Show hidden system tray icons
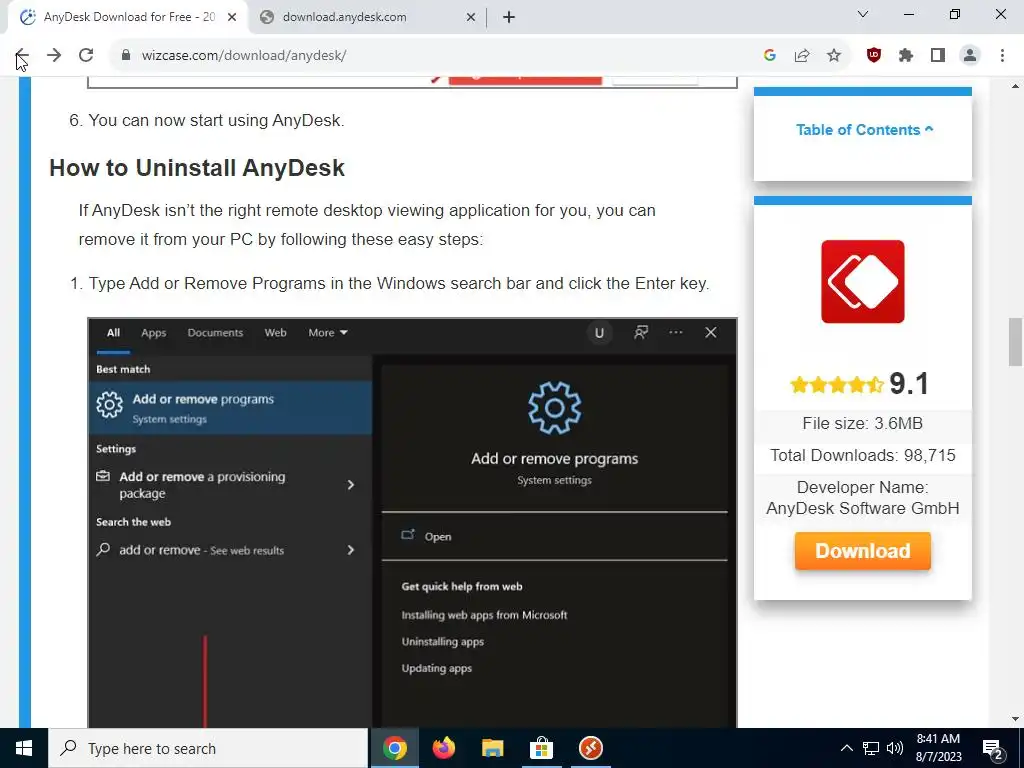Image resolution: width=1024 pixels, height=768 pixels. (x=846, y=748)
